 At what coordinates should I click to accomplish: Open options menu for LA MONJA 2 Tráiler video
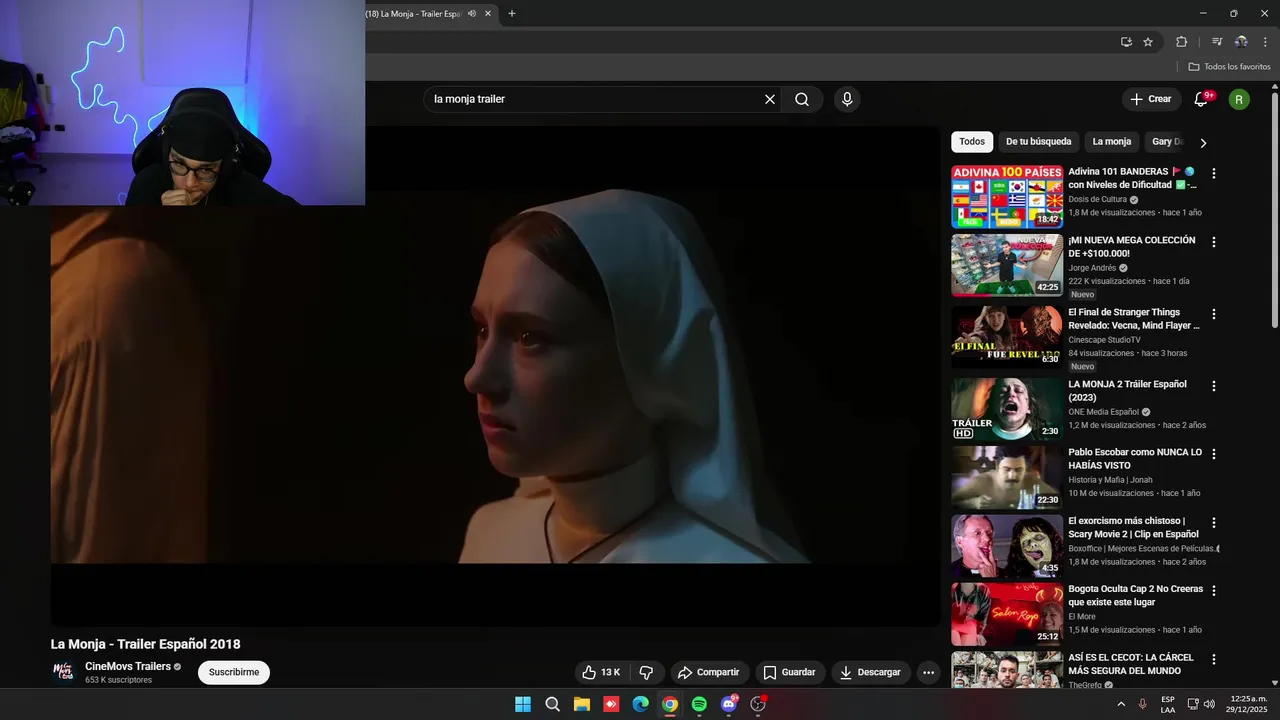click(1214, 386)
